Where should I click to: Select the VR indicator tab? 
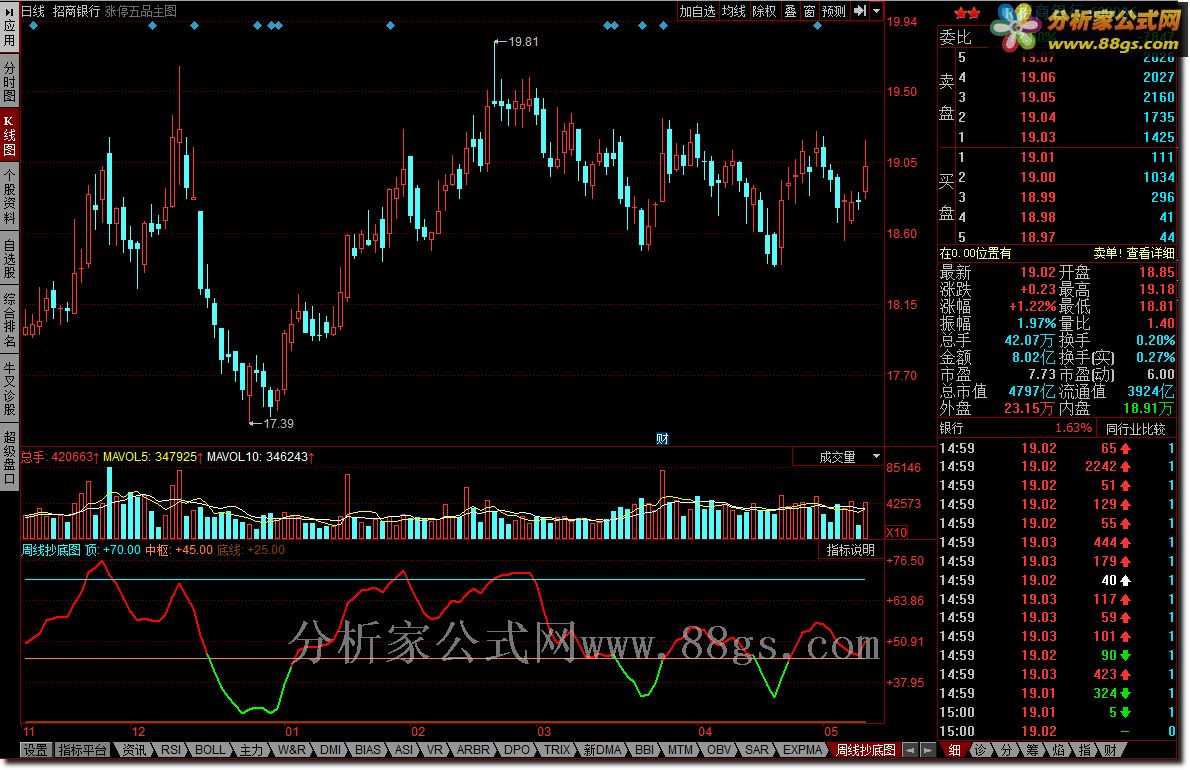[x=434, y=750]
